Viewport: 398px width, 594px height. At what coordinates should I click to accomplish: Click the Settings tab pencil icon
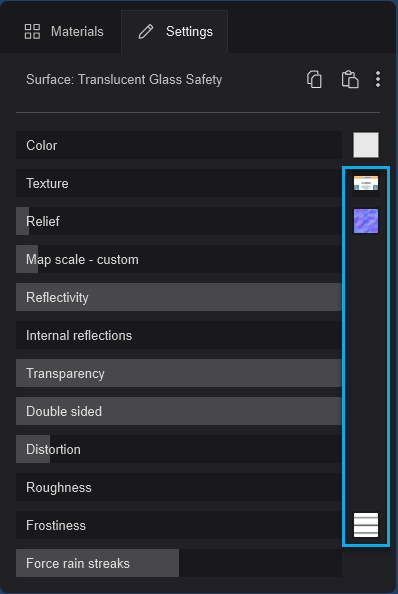tap(146, 32)
